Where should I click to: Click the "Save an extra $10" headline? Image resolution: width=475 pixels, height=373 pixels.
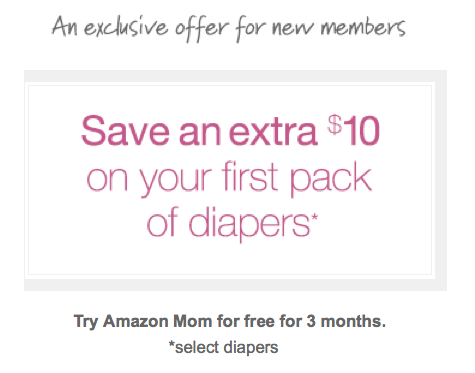pyautogui.click(x=230, y=131)
